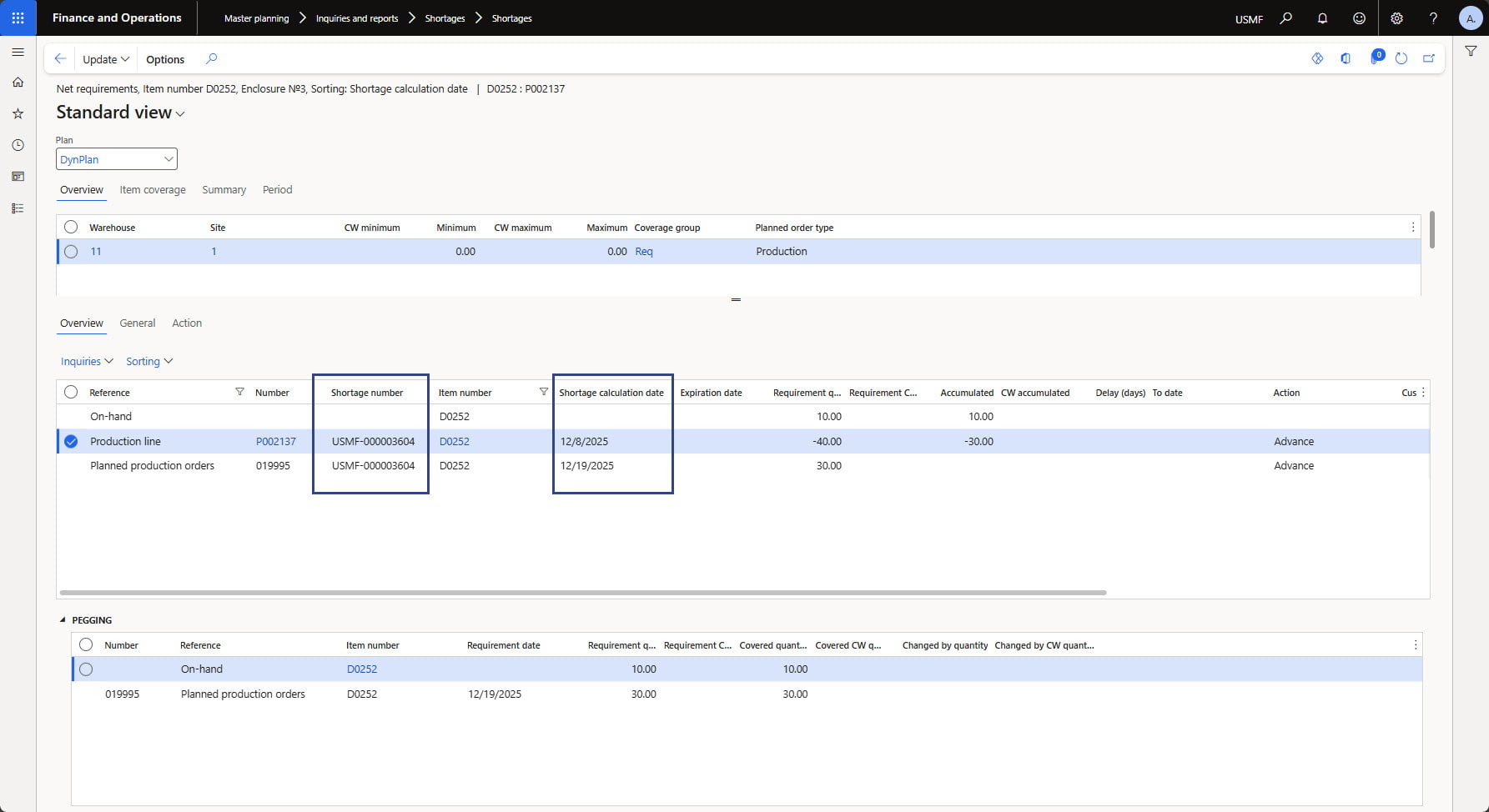Select the warehouse 11 row radio button
The height and width of the screenshot is (812, 1489).
(71, 252)
